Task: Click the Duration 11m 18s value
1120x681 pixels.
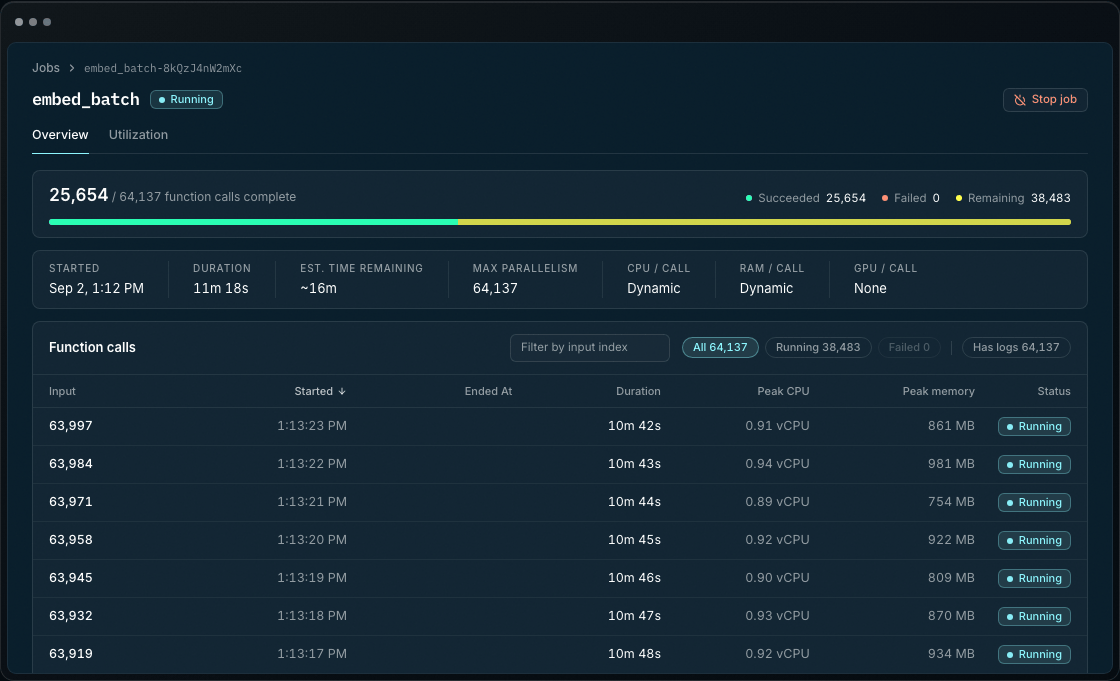Action: 221,288
